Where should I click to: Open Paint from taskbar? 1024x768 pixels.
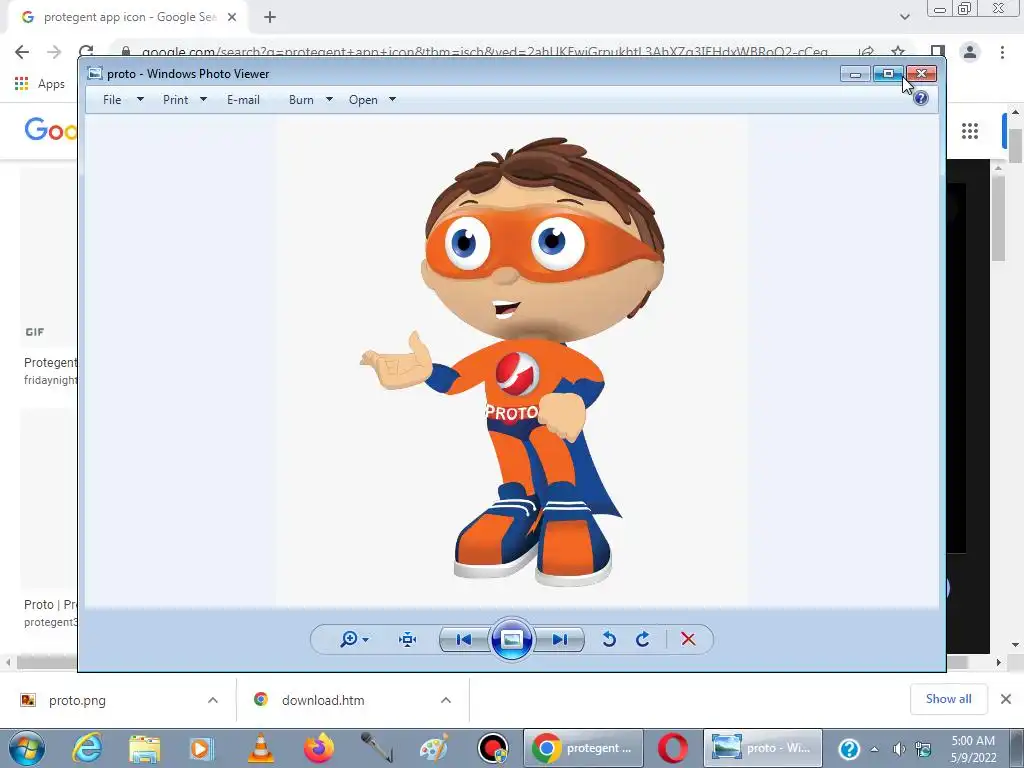[x=434, y=748]
